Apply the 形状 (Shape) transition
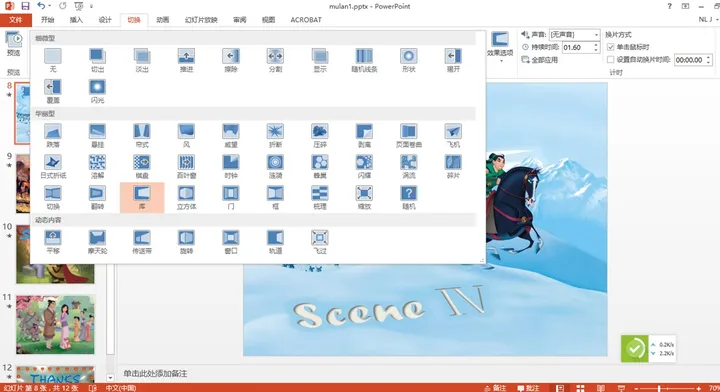 click(x=409, y=60)
